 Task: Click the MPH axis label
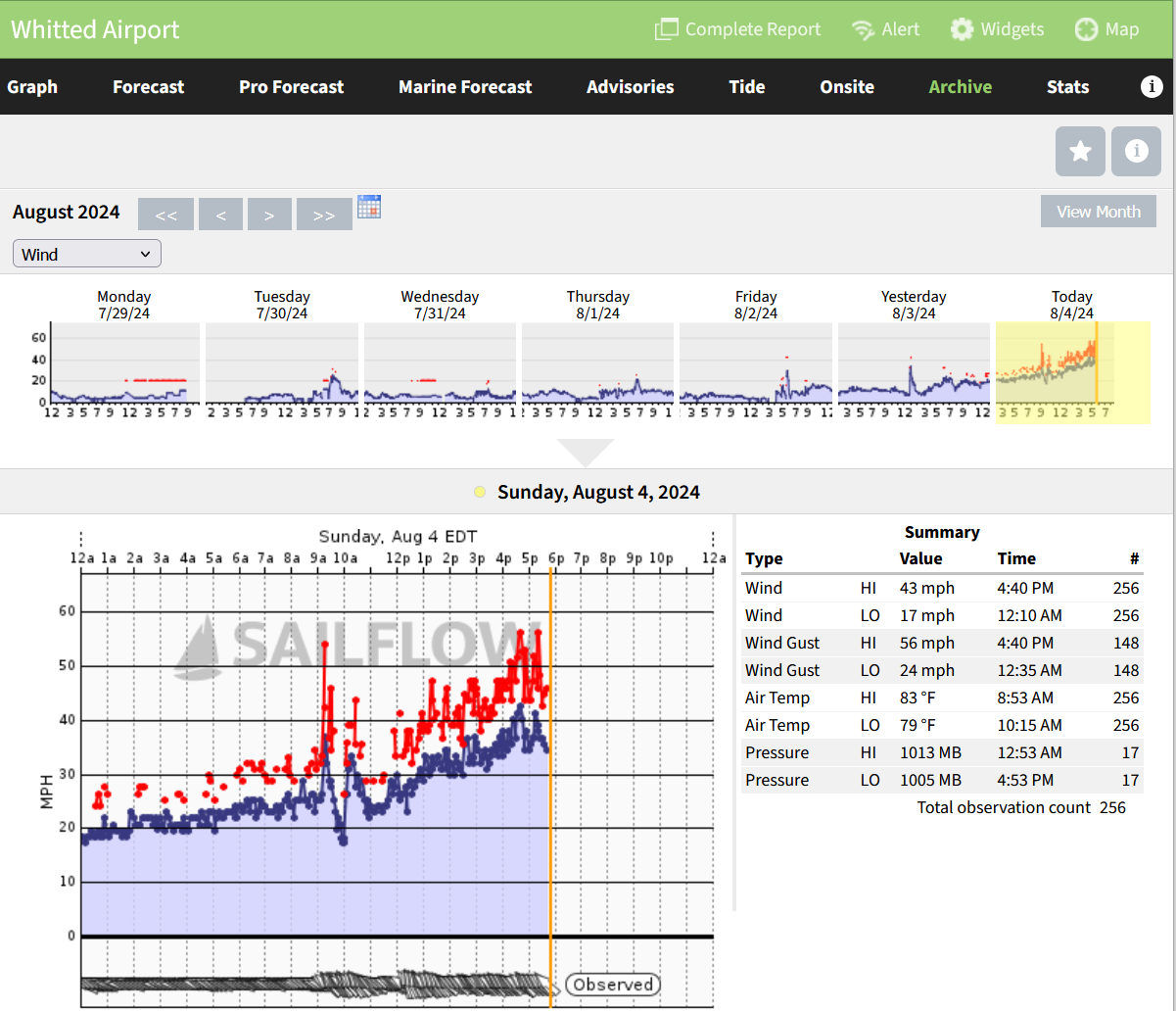pyautogui.click(x=47, y=791)
